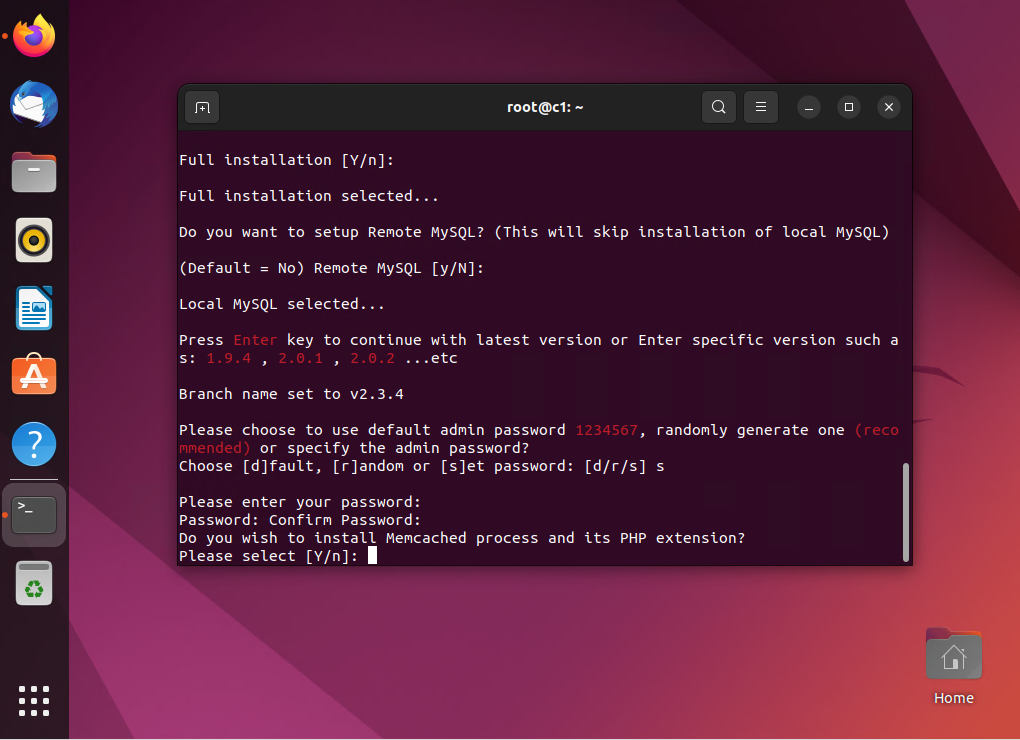Open Ubuntu Software store
Viewport: 1020px width, 740px height.
coord(34,376)
